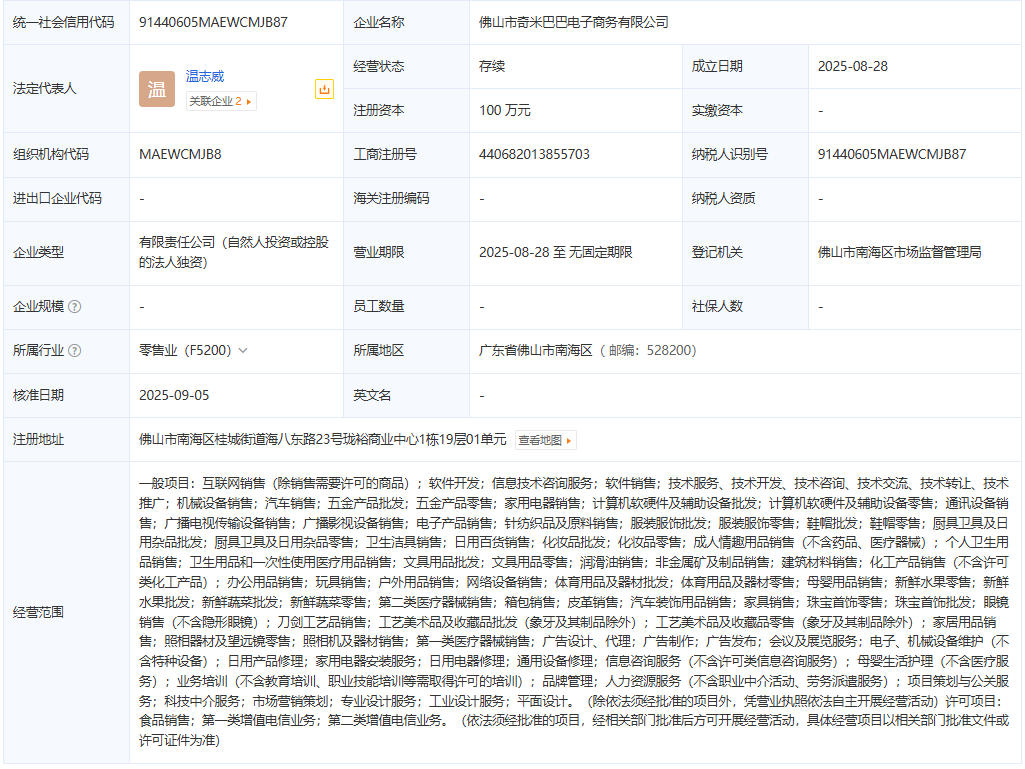Click the 登记机关 value 佛山市南海区市场监督管理局
The height and width of the screenshot is (769, 1025).
tap(899, 252)
